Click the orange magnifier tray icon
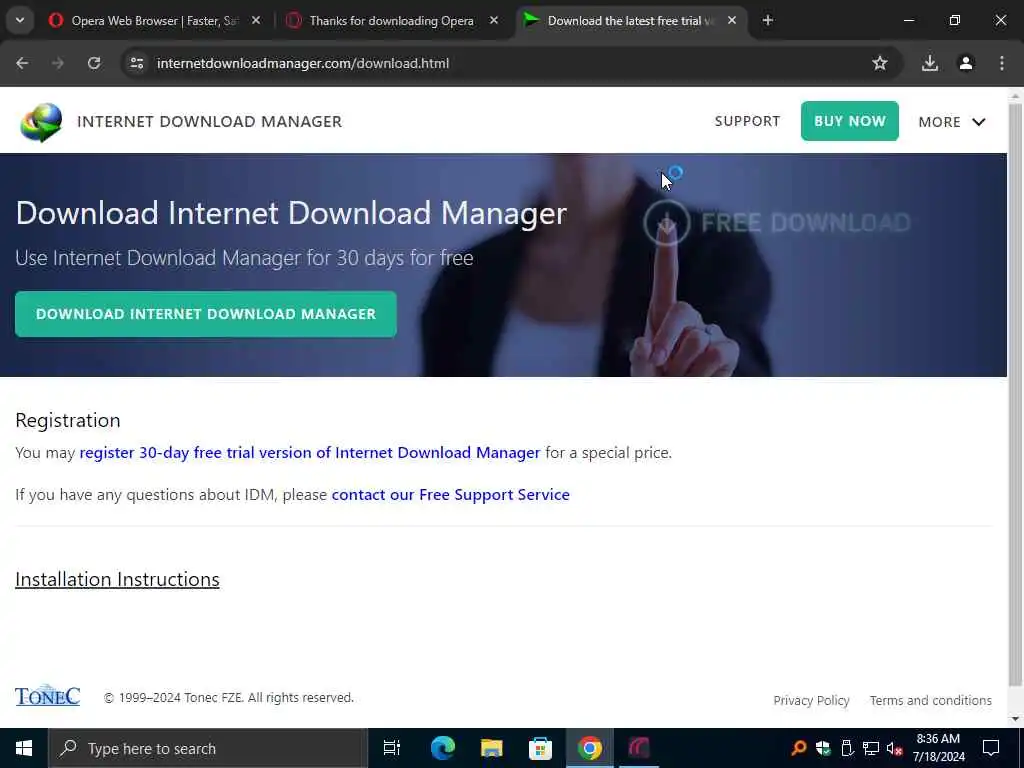 [798, 748]
